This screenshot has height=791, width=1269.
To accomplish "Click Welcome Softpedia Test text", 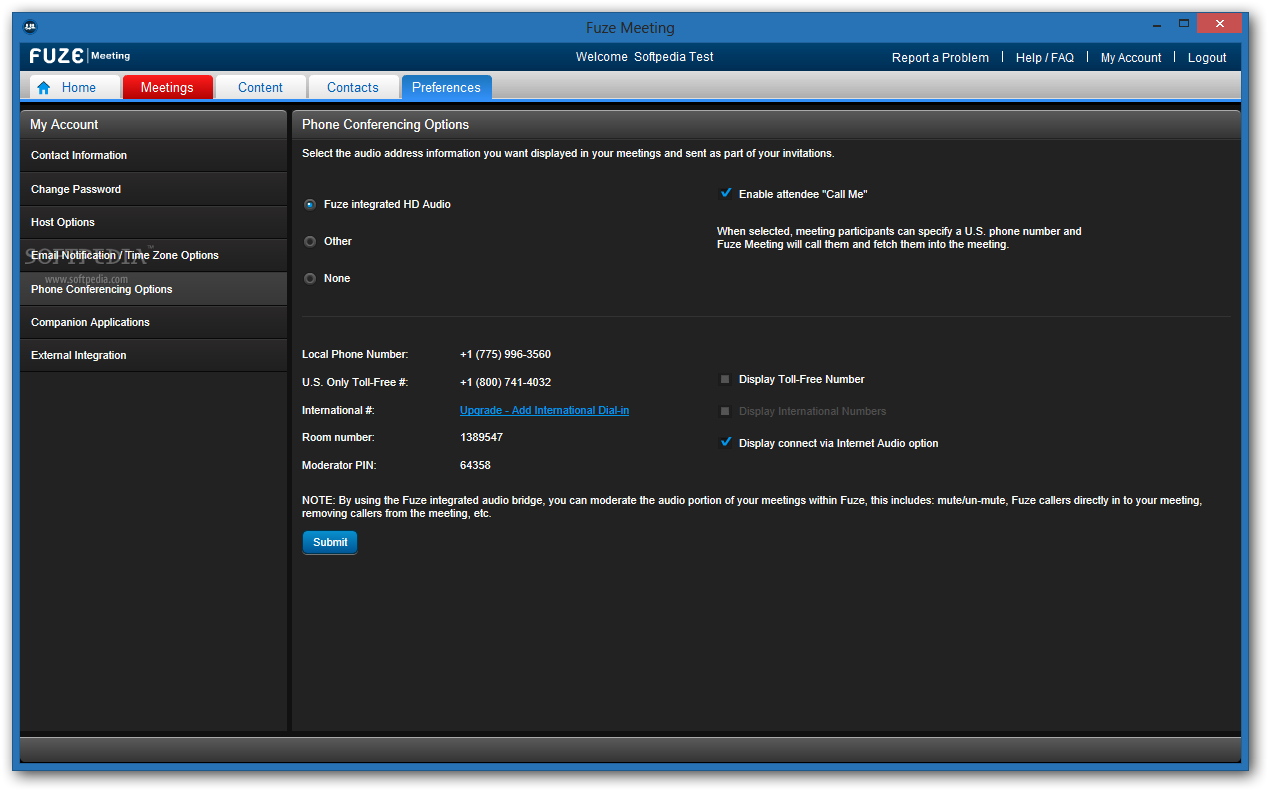I will pos(645,57).
